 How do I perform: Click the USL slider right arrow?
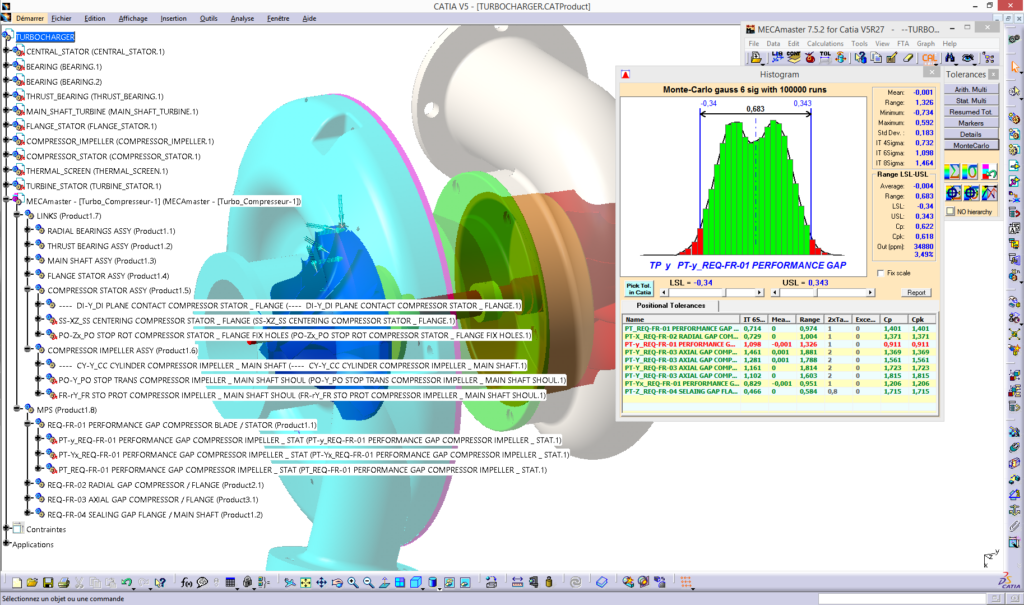coord(871,293)
